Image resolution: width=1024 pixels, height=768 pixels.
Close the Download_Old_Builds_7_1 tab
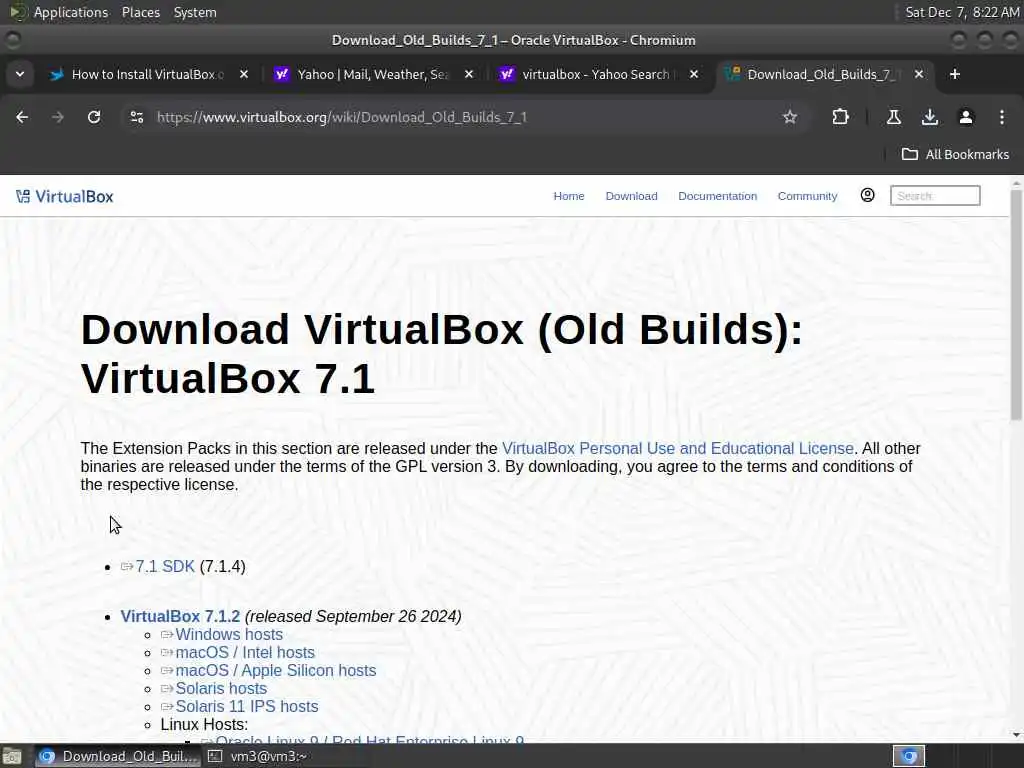tap(919, 74)
